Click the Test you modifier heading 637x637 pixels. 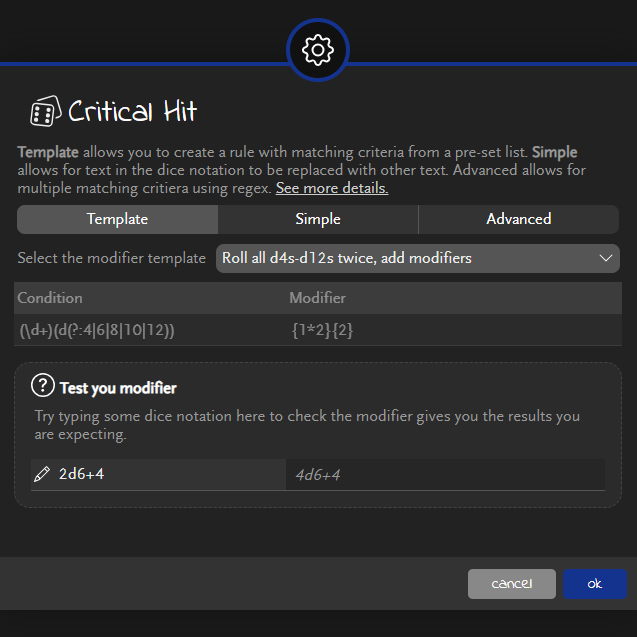click(118, 388)
